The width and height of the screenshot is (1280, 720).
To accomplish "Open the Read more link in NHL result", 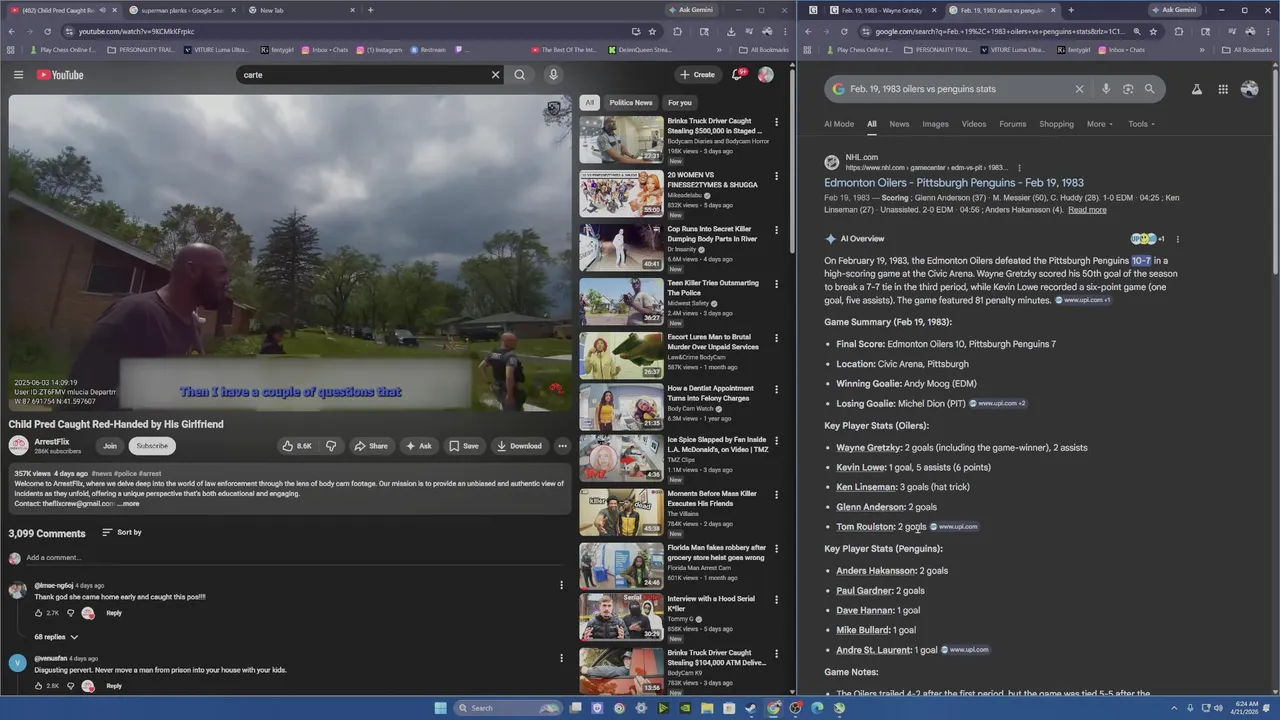I will 1087,210.
